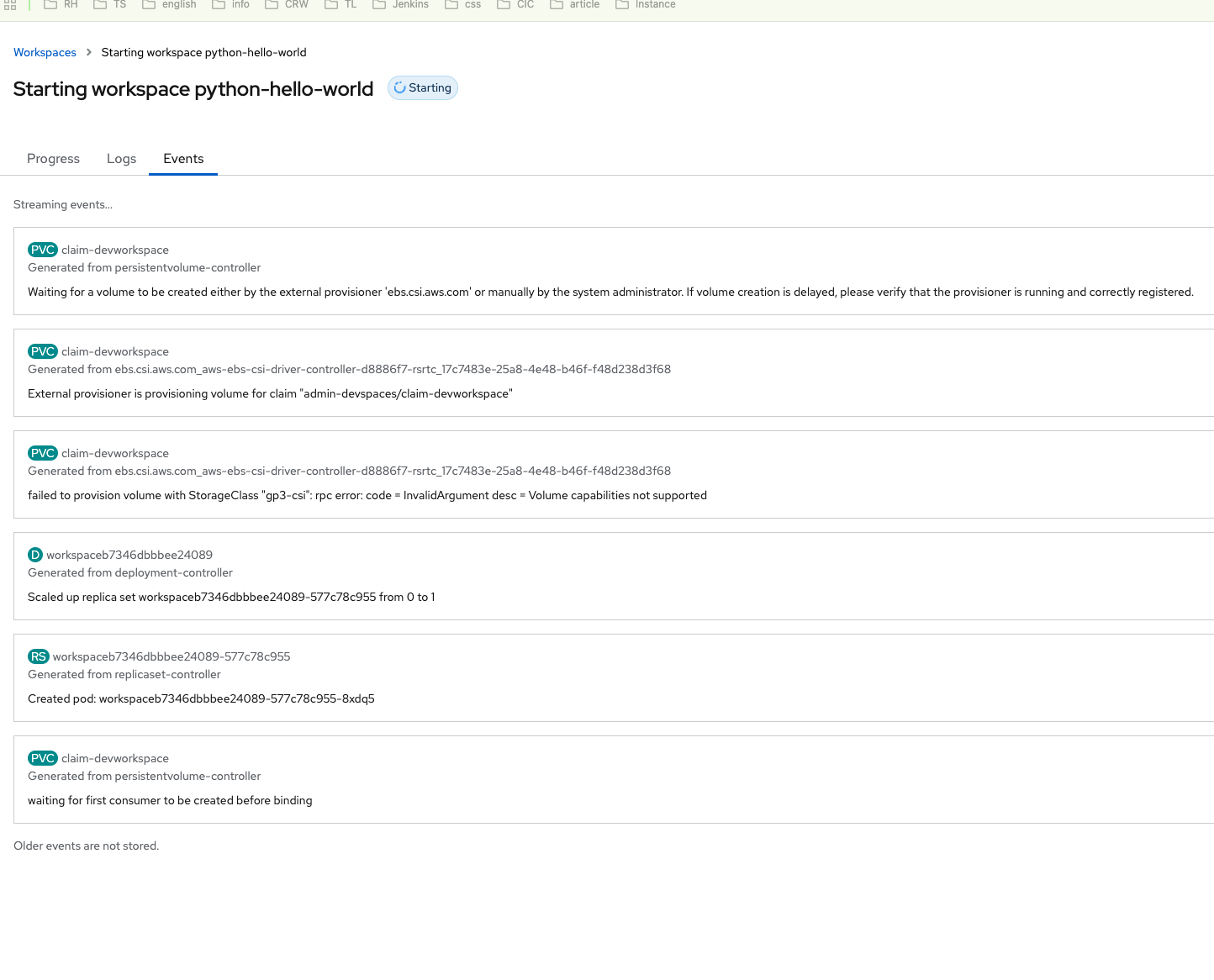
Task: Click the RS replicaset badge icon
Action: pos(39,656)
